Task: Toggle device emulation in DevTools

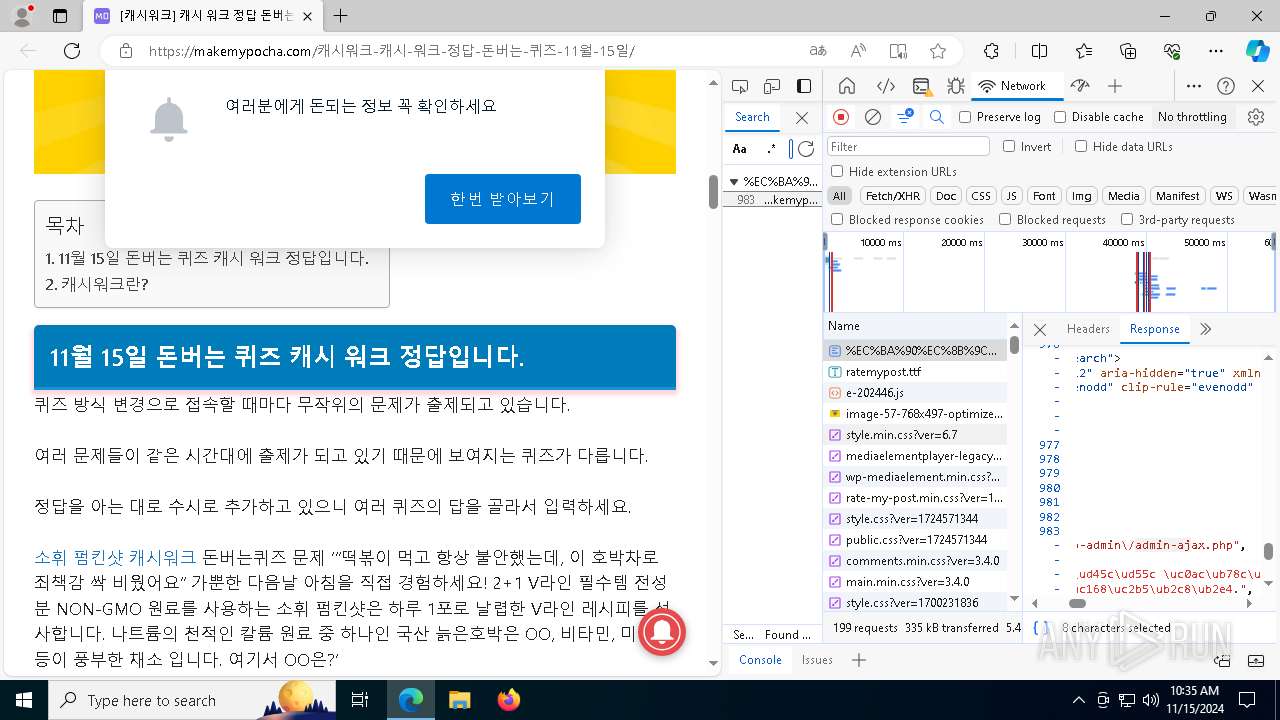Action: click(772, 86)
